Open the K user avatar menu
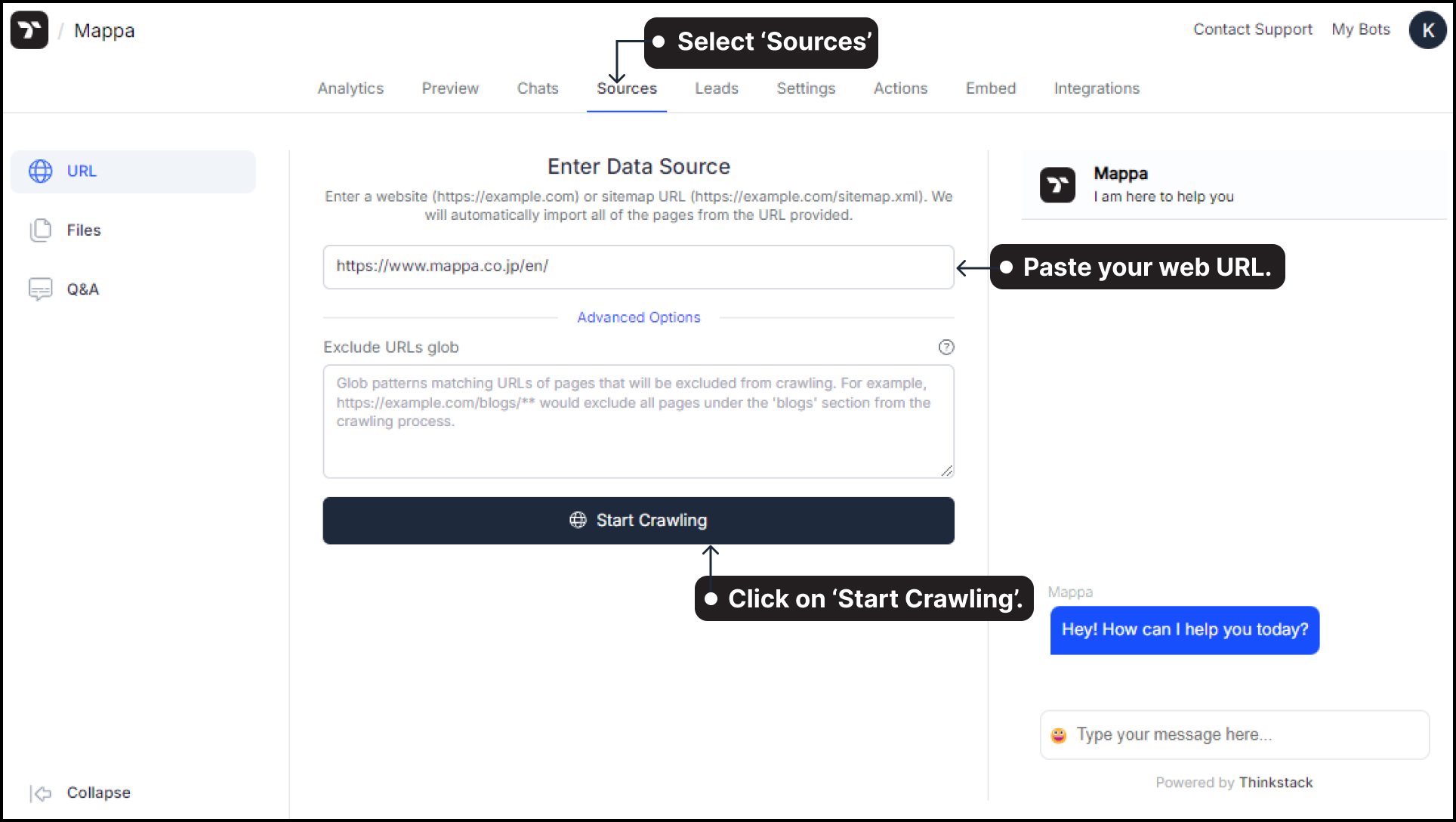Image resolution: width=1456 pixels, height=822 pixels. pos(1427,30)
